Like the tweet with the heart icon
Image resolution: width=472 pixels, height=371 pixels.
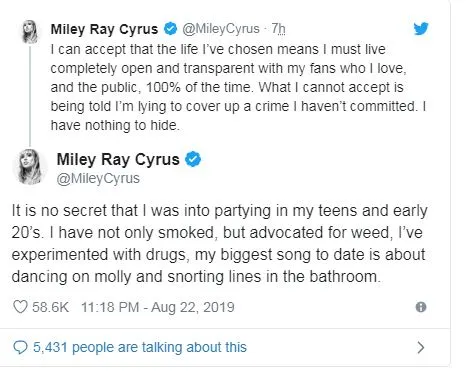tap(20, 307)
